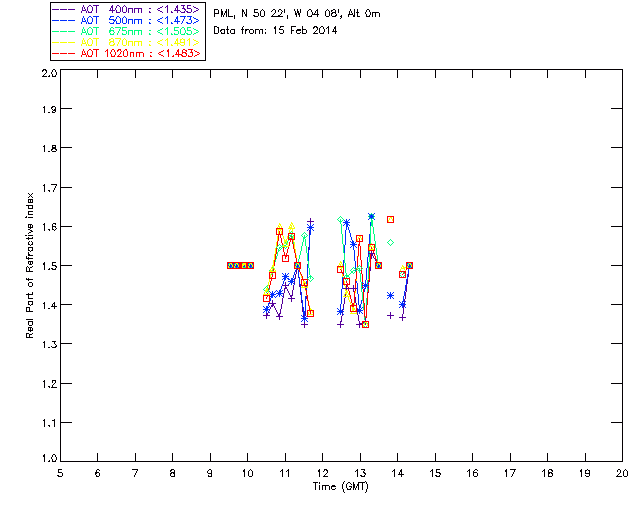
Task: Click the yellow dashed line sample in legend
Action: pos(64,42)
